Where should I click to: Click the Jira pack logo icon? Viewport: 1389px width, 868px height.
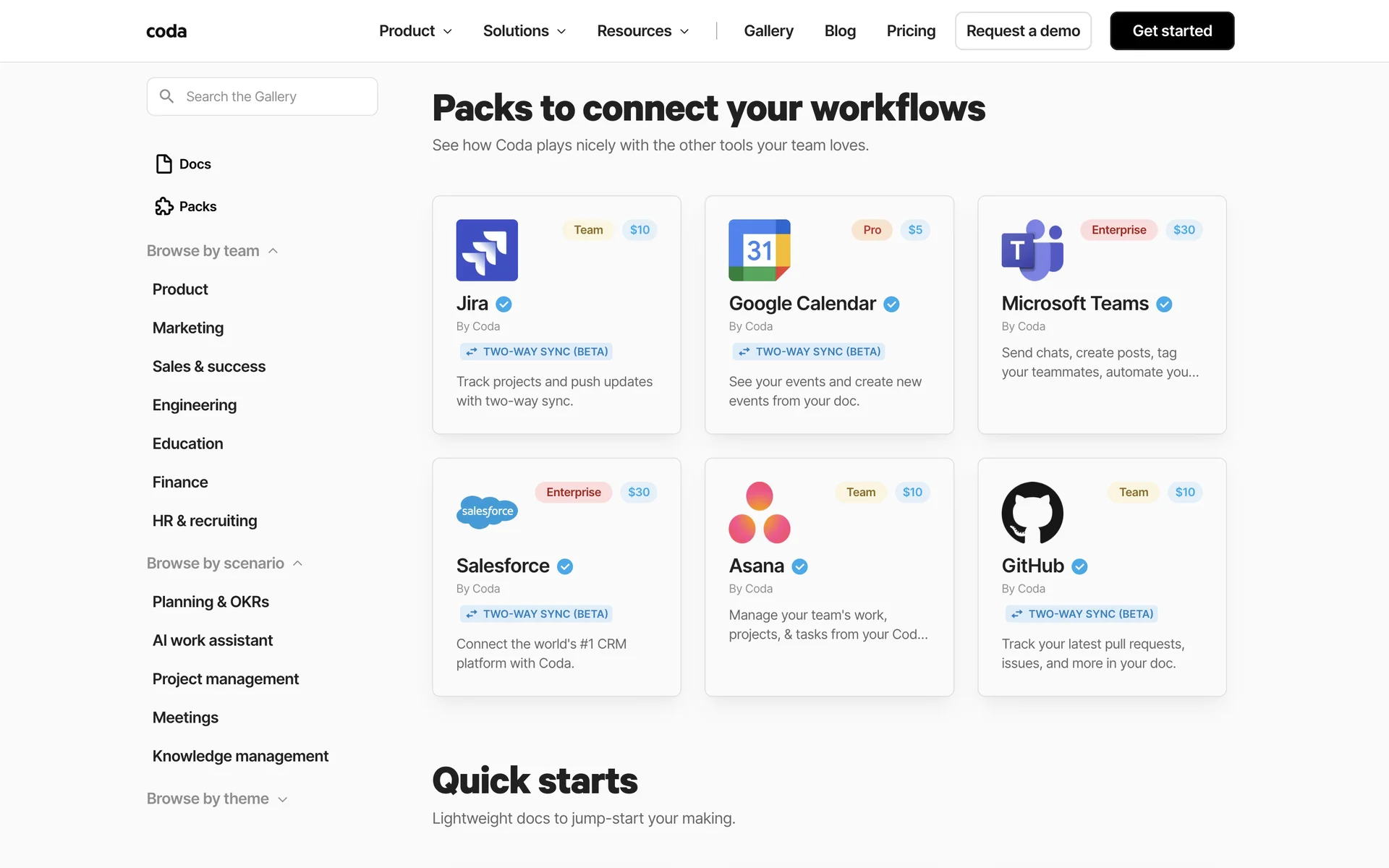[487, 250]
